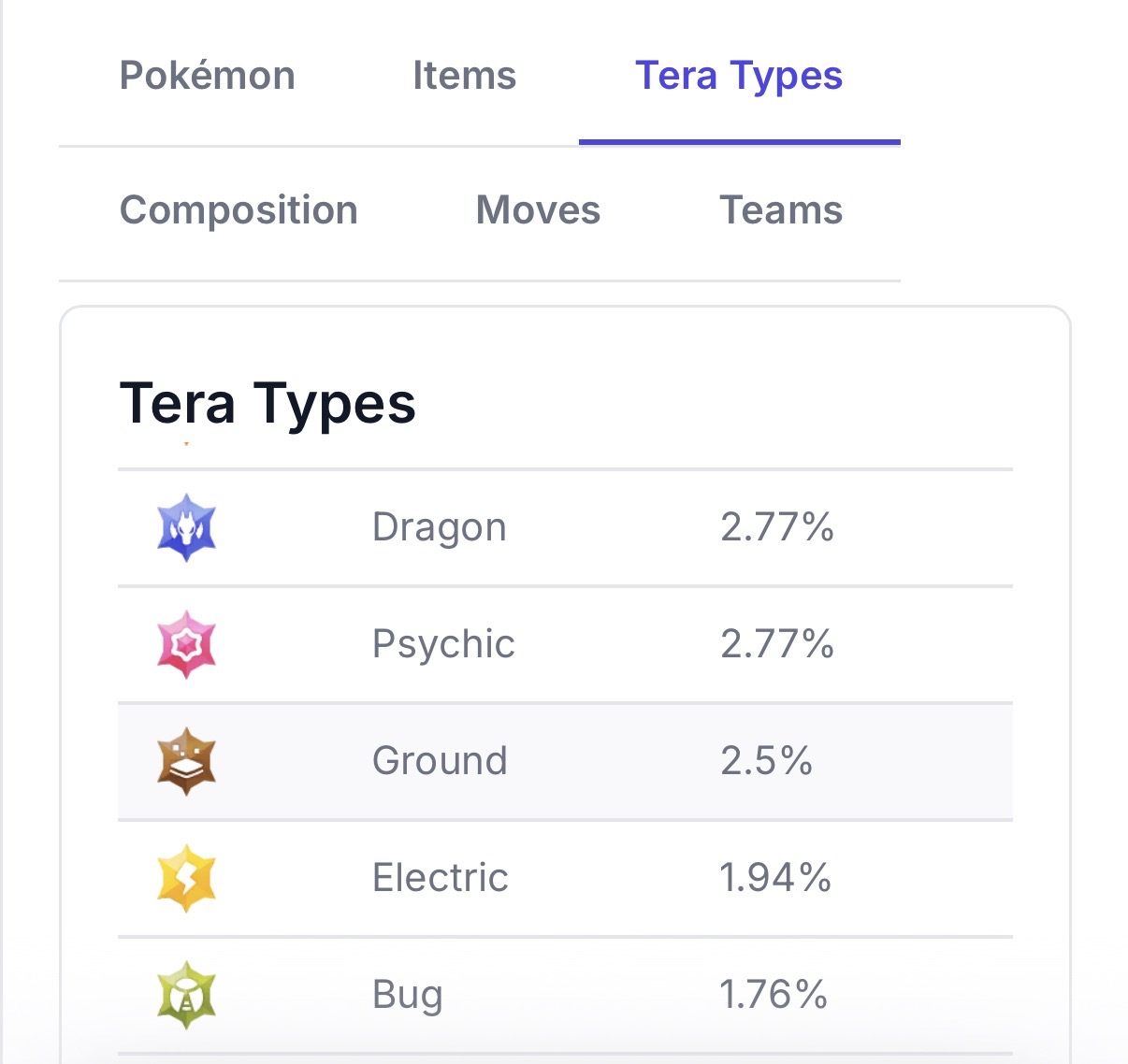1128x1064 pixels.
Task: Open the Items tab
Action: [x=464, y=76]
